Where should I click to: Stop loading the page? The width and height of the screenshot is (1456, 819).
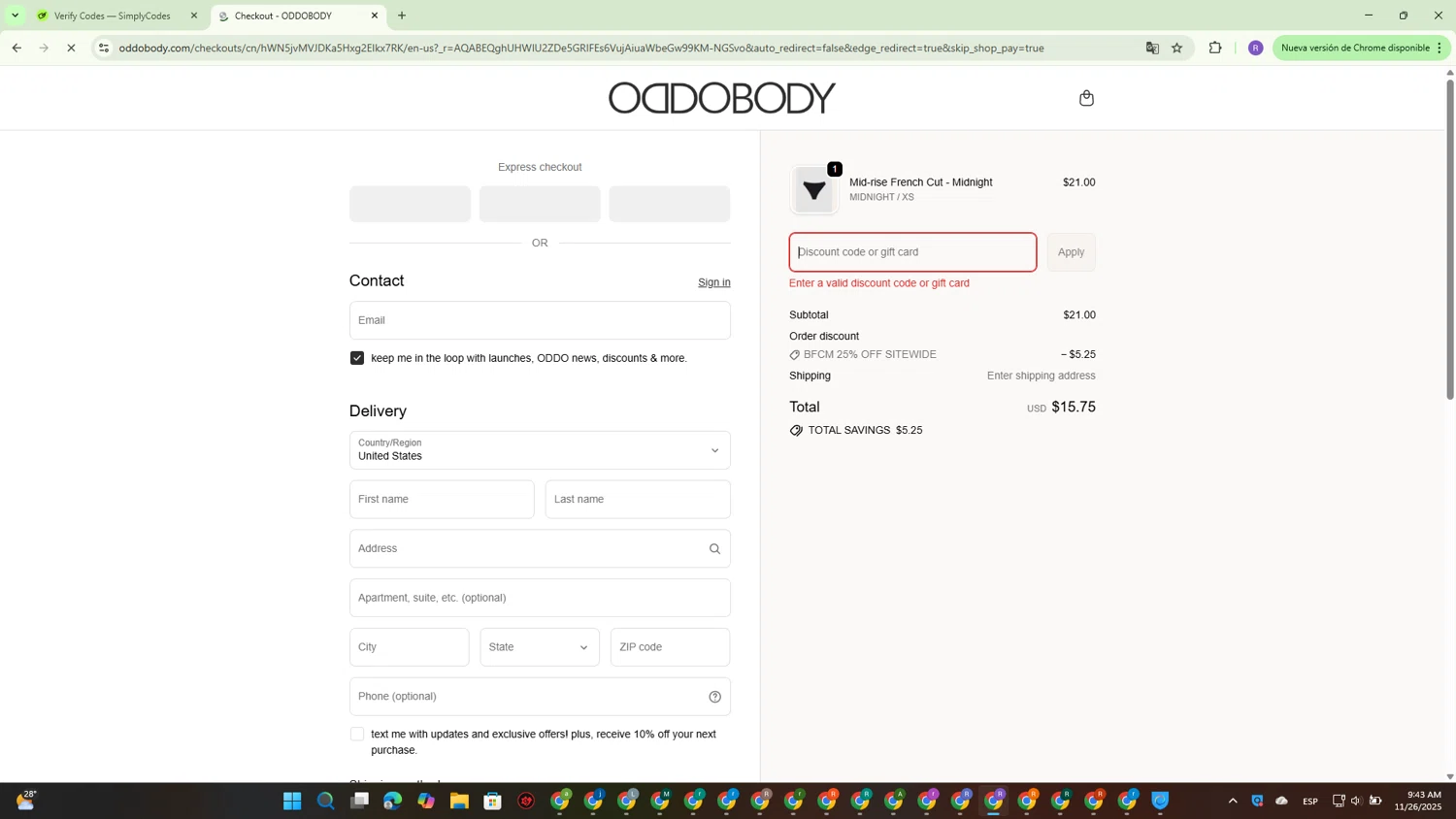click(71, 48)
